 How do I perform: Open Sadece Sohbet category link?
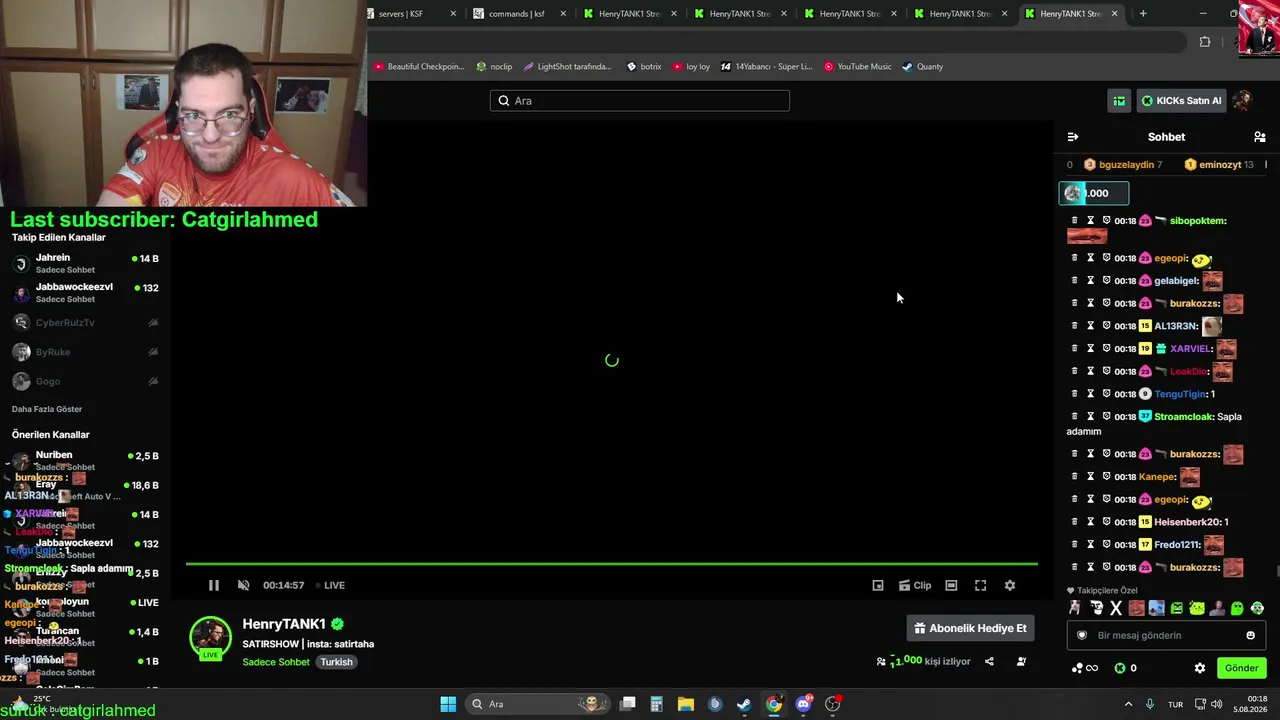coord(276,662)
